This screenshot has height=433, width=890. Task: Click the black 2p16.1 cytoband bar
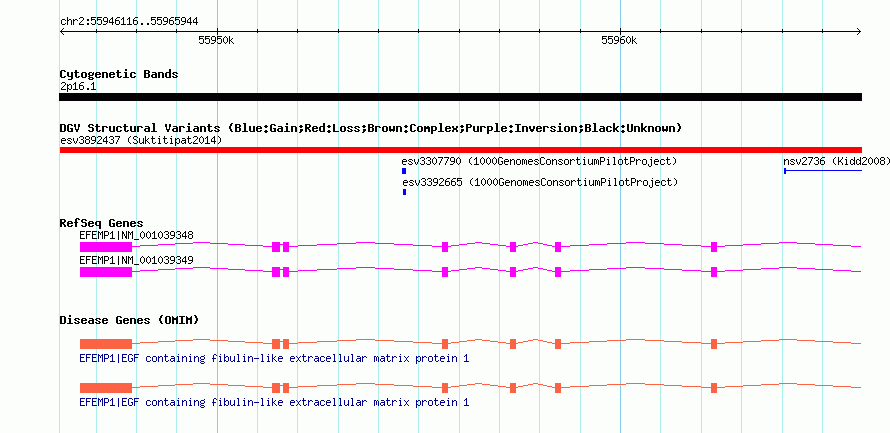460,97
